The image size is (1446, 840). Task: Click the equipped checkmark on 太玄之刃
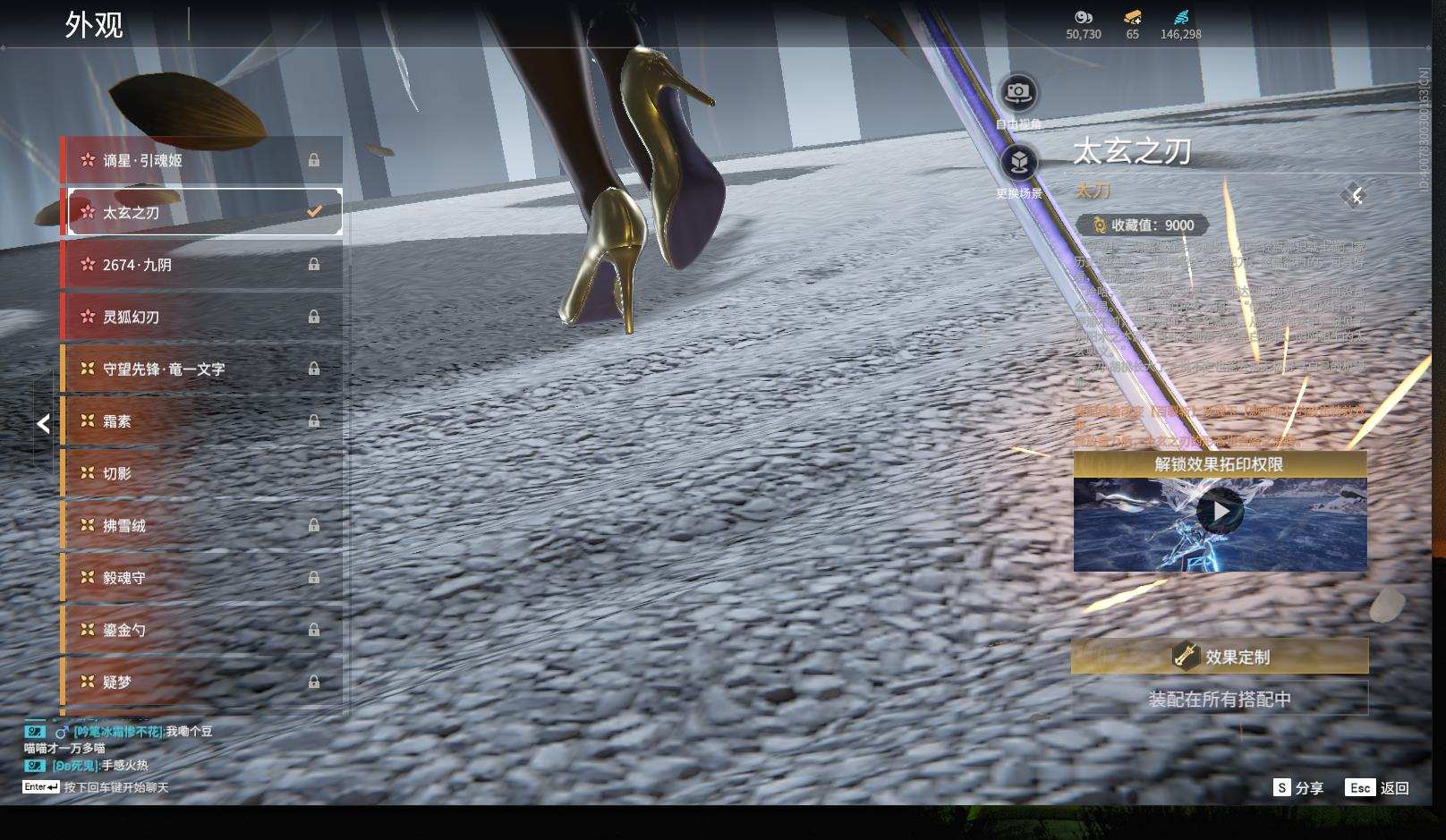pos(314,212)
